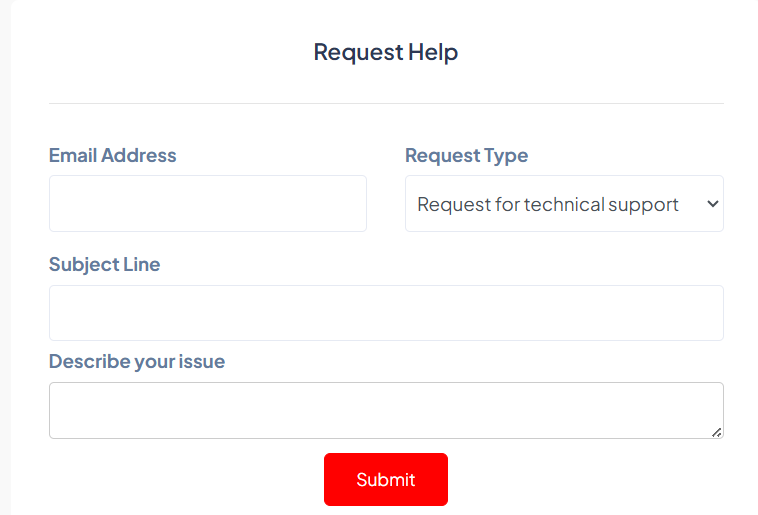Click the "Email Address" field label

(x=112, y=156)
